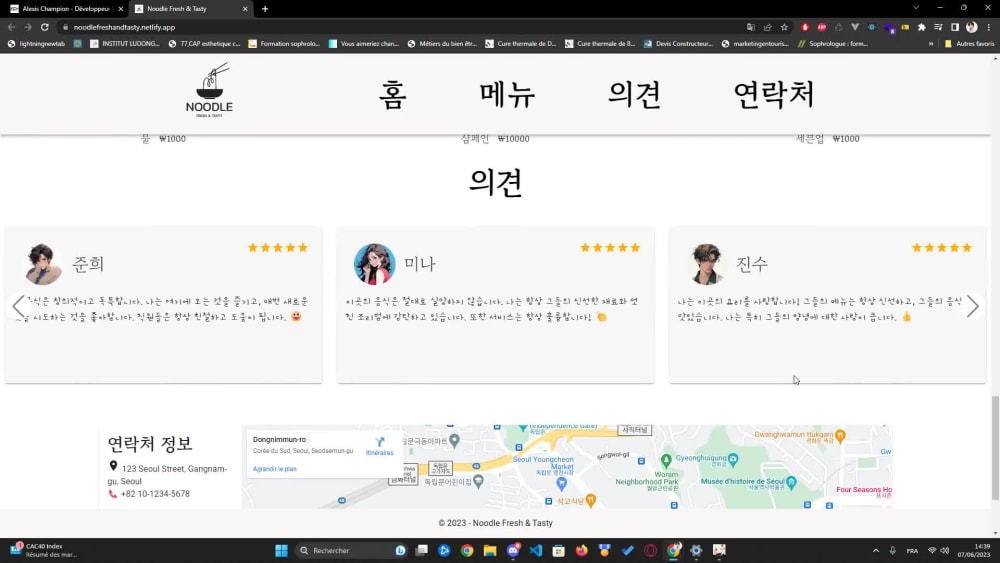Viewport: 1000px width, 563px height.
Task: Click 진수's avatar picture
Action: (707, 263)
